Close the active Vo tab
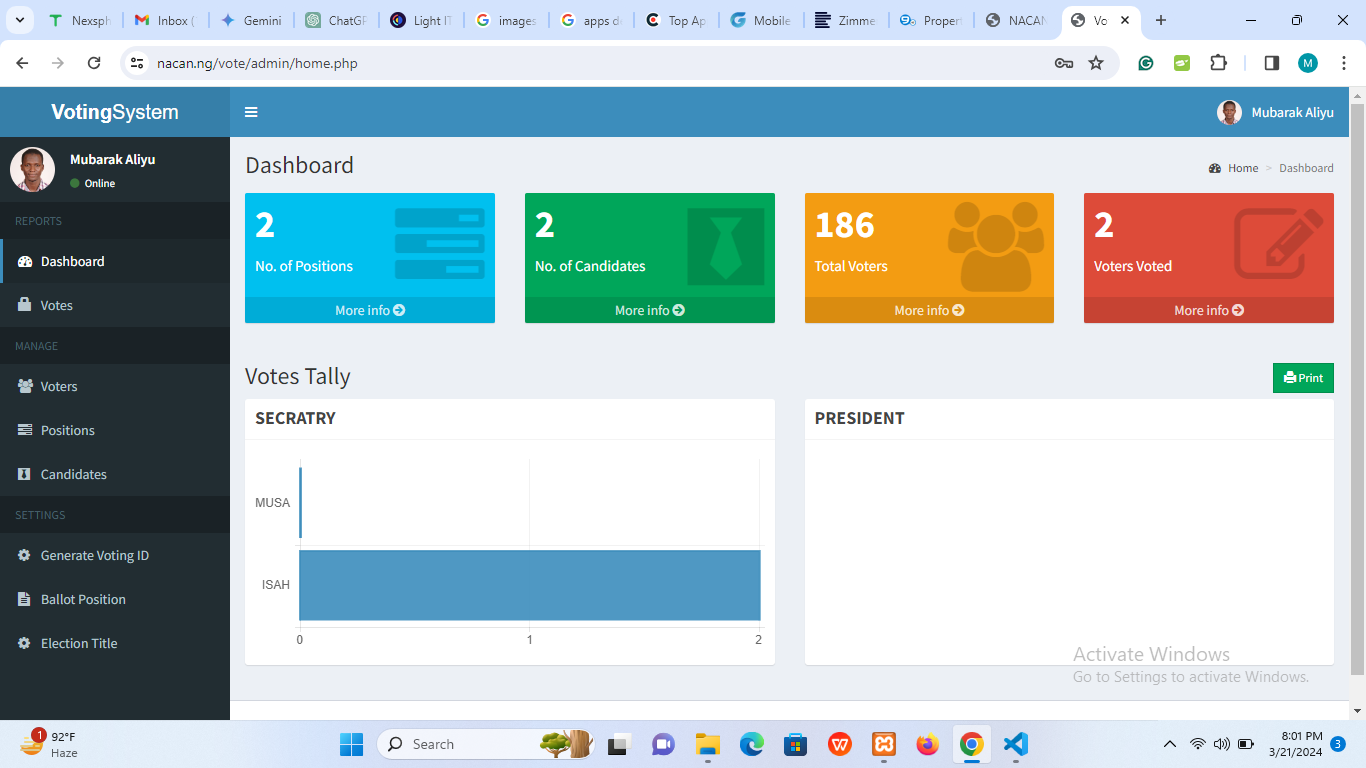 tap(1125, 20)
